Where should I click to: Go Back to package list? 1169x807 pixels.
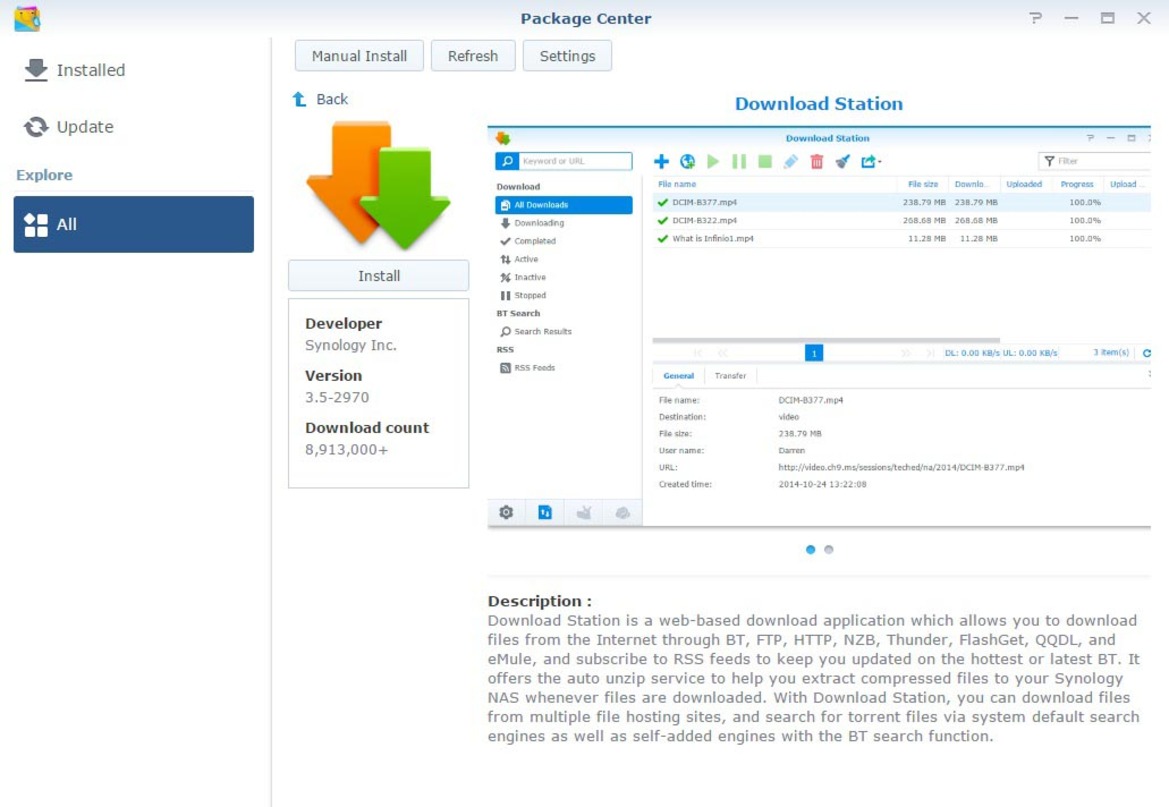321,99
